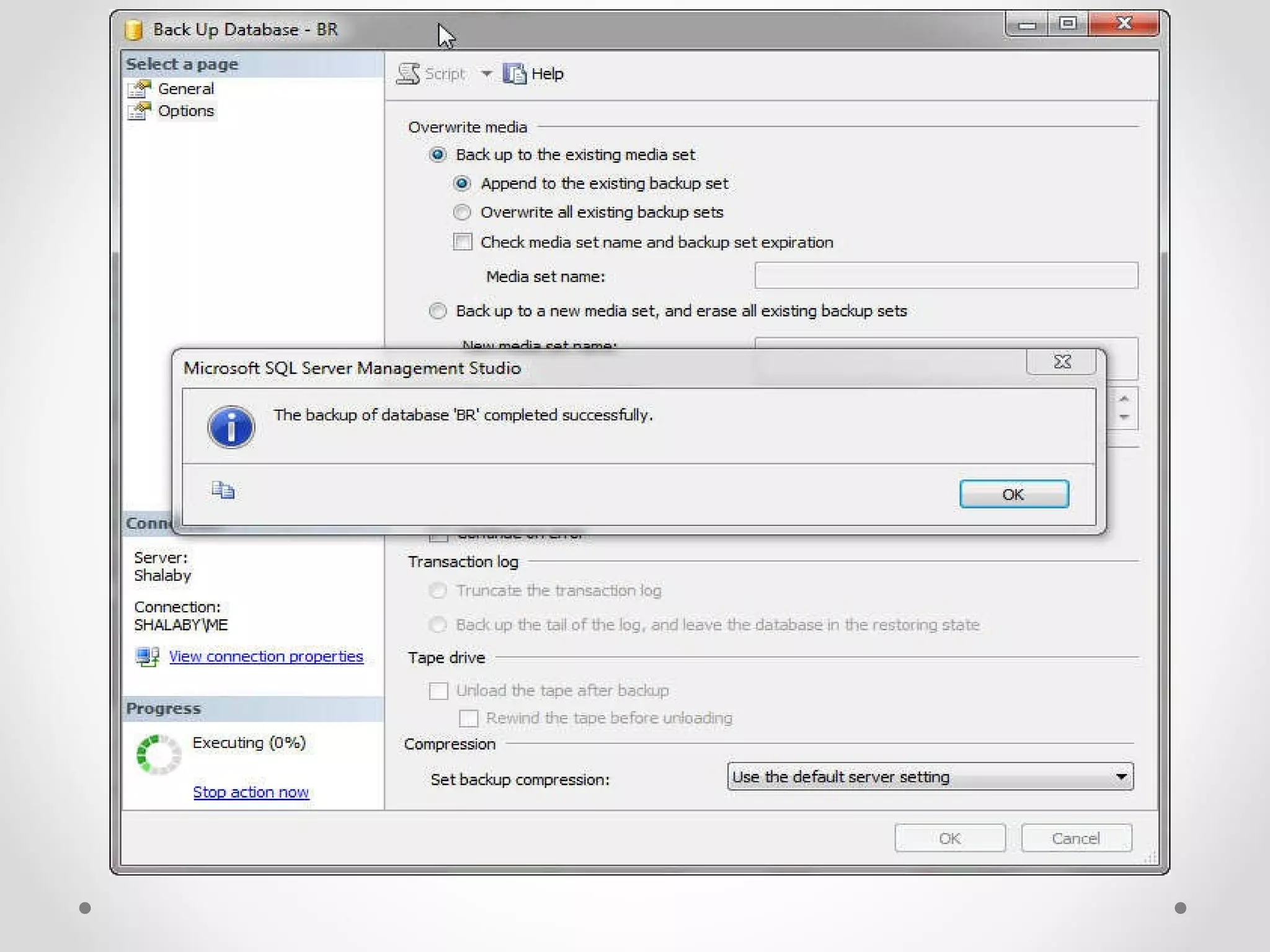The height and width of the screenshot is (952, 1270).
Task: Expand the Script dropdown arrow
Action: [x=487, y=74]
